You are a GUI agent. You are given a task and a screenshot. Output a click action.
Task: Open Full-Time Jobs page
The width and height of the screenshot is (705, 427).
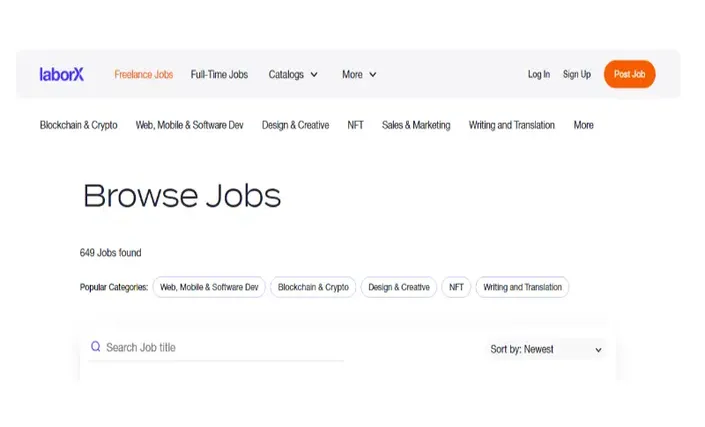point(219,74)
